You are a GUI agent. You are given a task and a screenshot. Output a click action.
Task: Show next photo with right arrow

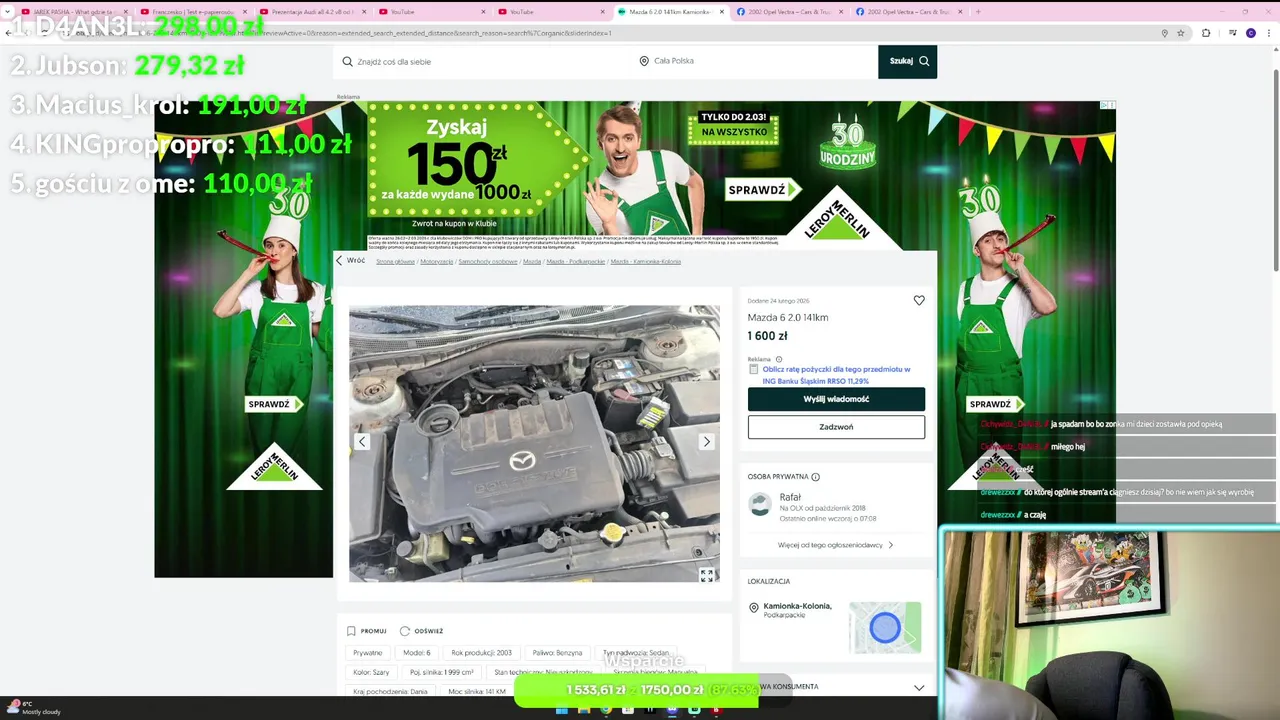coord(707,441)
